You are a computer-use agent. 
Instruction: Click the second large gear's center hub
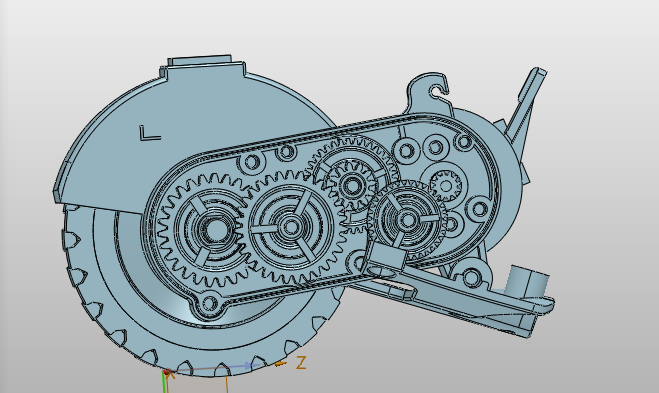tap(291, 227)
